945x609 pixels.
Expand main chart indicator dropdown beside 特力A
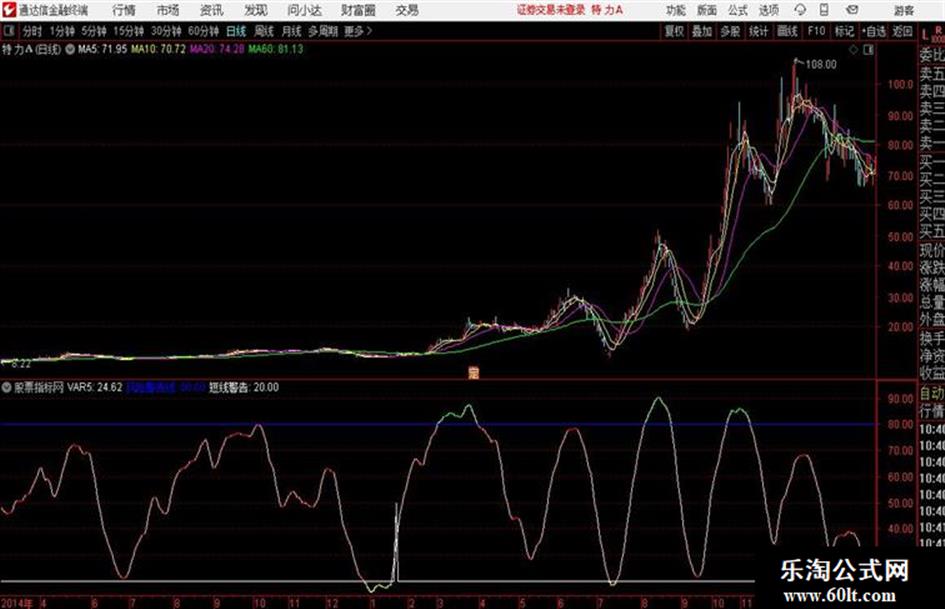(x=70, y=49)
